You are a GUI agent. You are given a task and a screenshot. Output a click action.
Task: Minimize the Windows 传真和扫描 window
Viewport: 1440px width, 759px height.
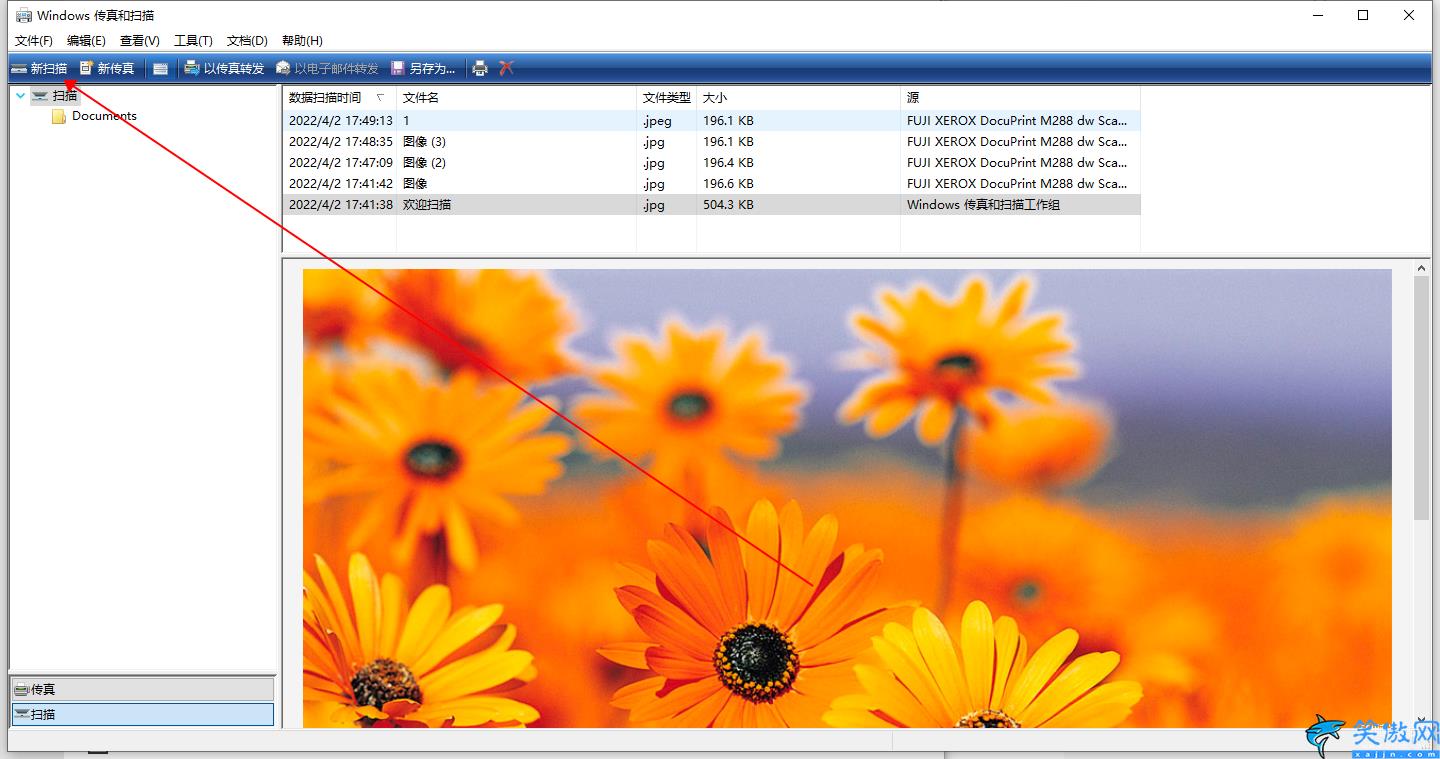(1317, 15)
